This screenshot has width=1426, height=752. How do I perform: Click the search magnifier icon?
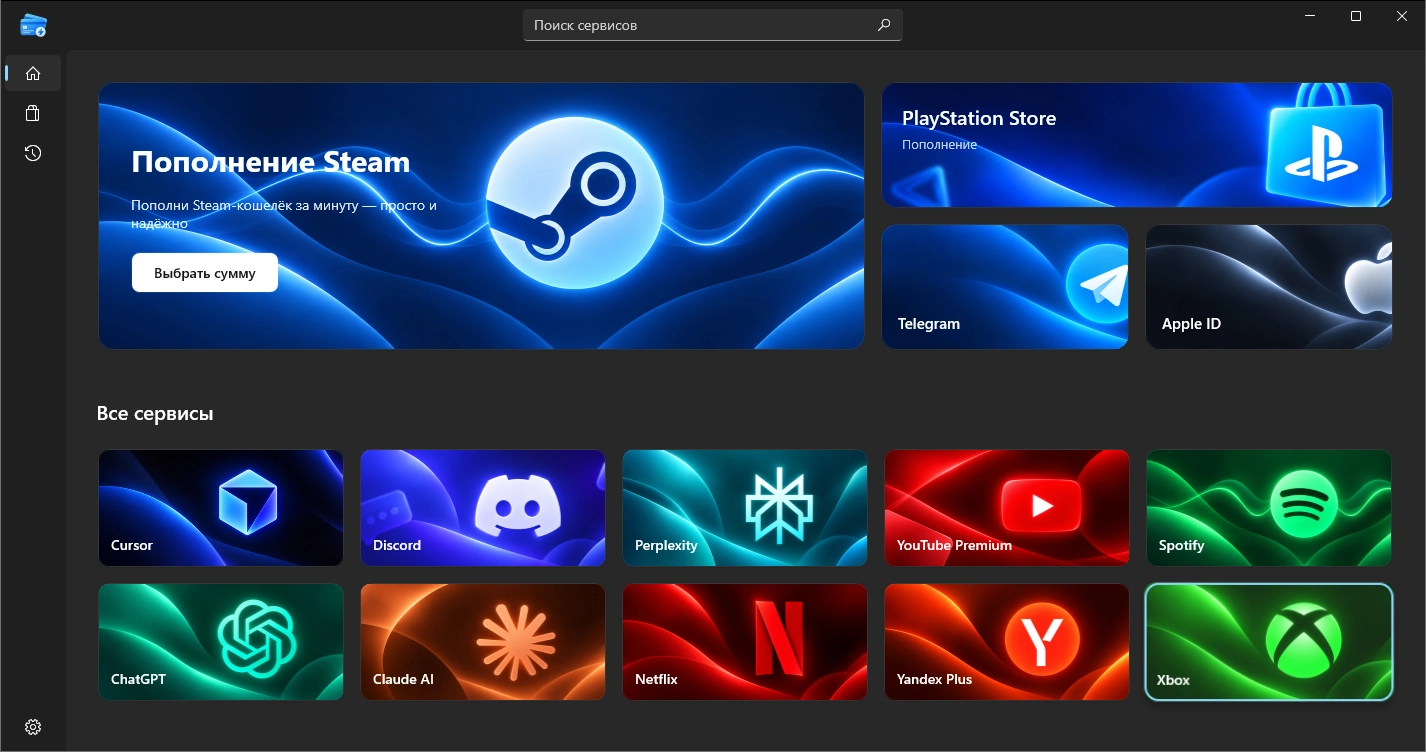tap(884, 25)
